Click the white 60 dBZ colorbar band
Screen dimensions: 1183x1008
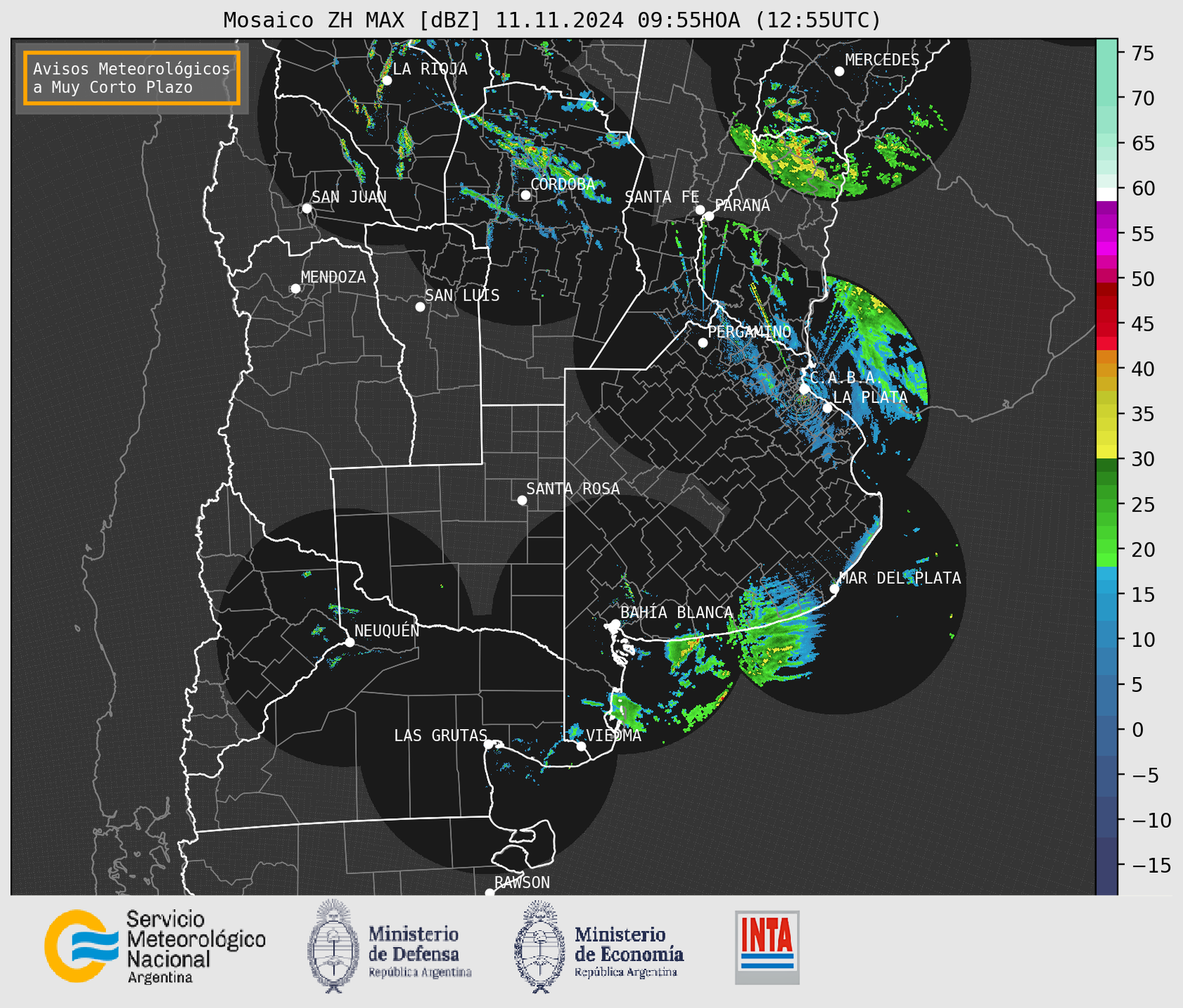1107,194
